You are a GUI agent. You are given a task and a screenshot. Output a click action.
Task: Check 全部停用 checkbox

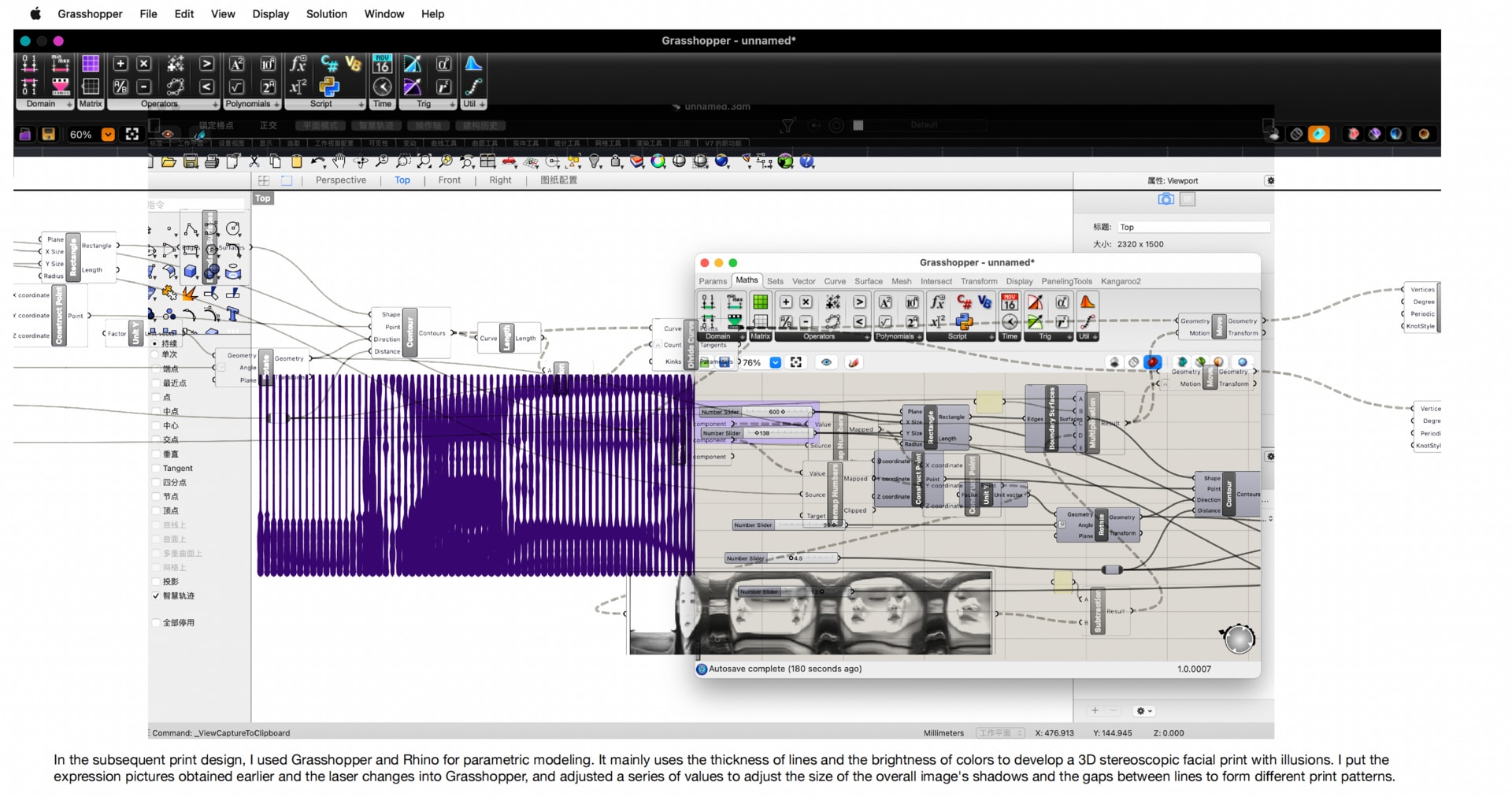pos(156,622)
